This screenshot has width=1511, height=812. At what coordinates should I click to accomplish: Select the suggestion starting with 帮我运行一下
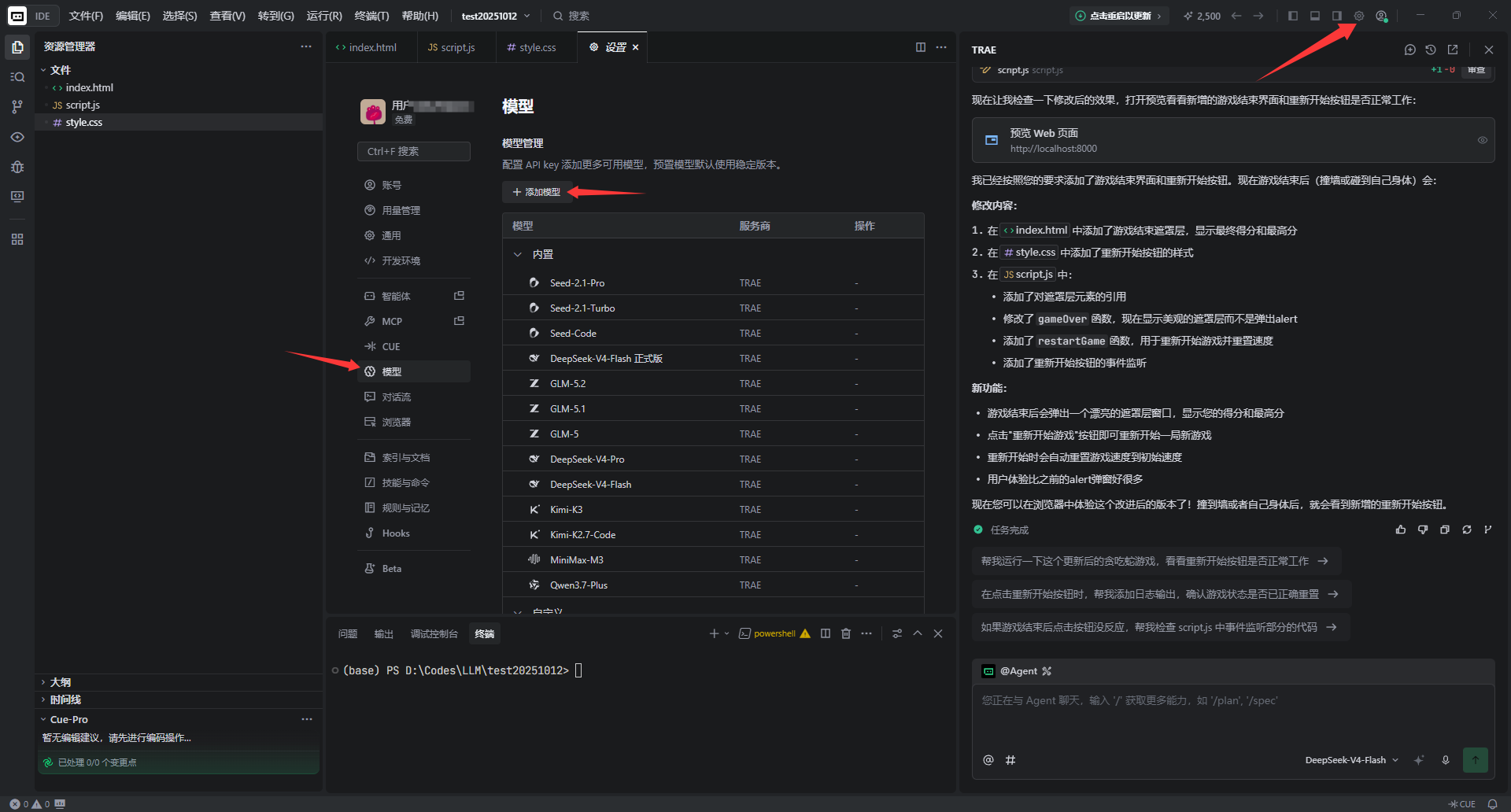1156,561
